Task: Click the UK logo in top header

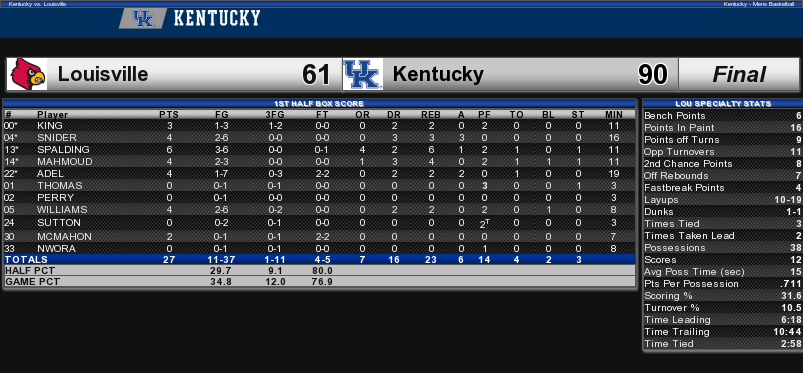Action: (143, 18)
